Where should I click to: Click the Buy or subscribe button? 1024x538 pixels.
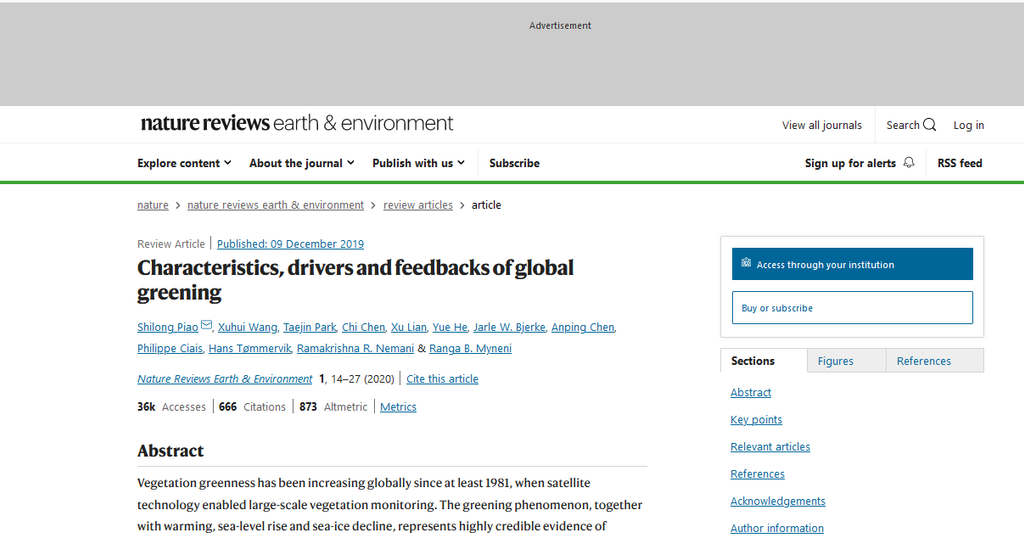point(851,308)
